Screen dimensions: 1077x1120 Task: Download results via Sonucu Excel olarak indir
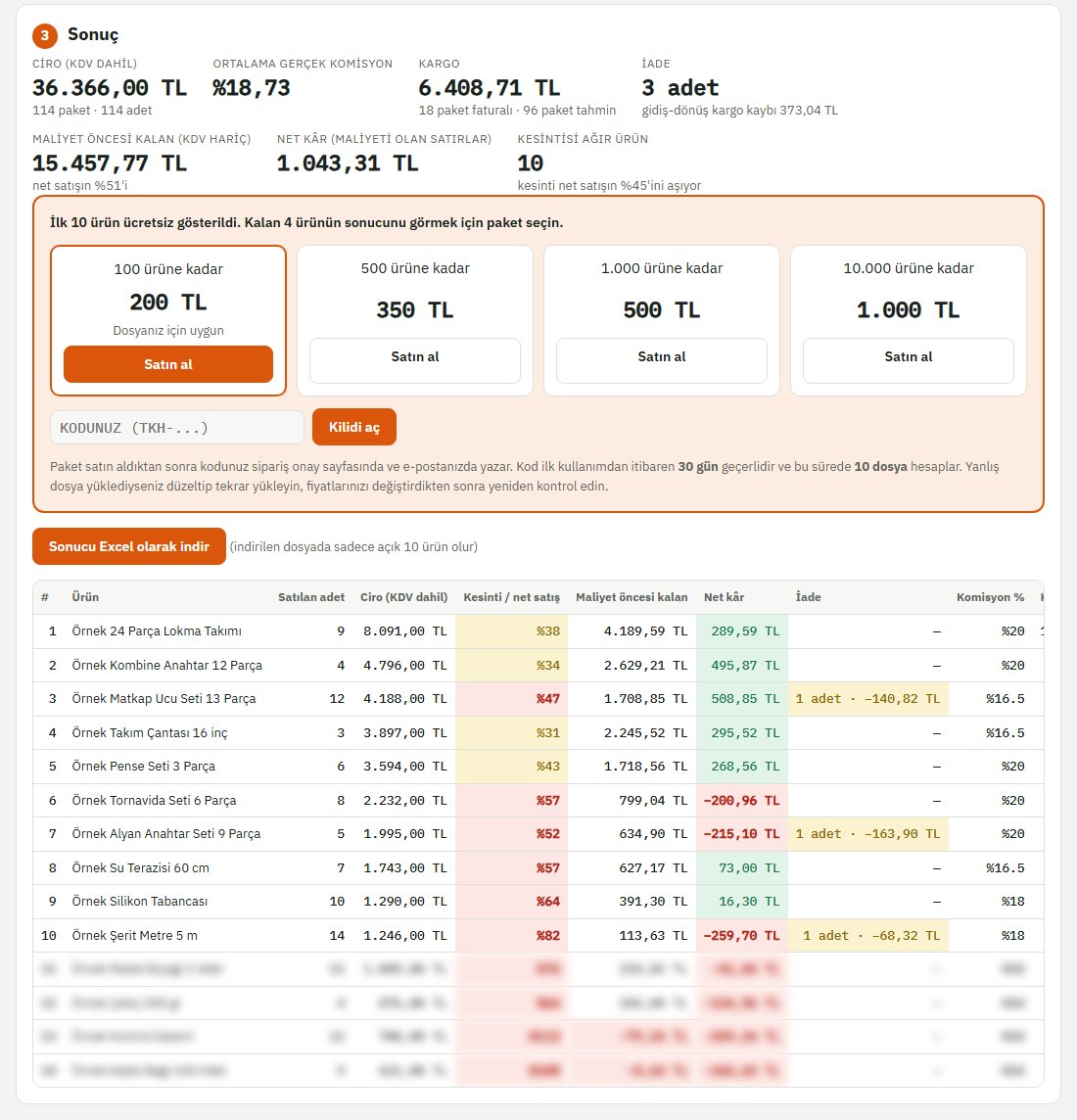point(129,546)
